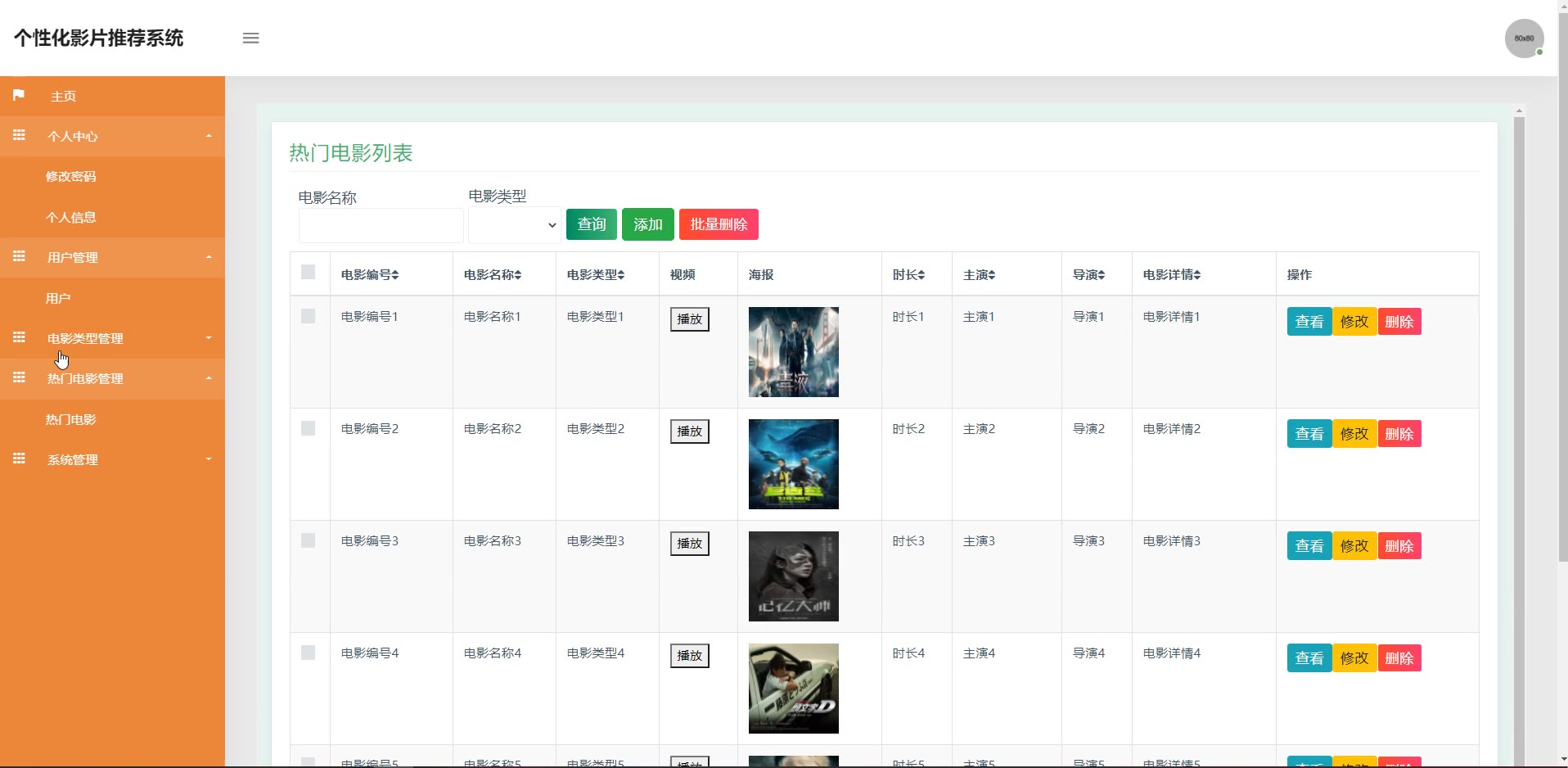Tick the select-all checkbox in table header

coord(309,272)
